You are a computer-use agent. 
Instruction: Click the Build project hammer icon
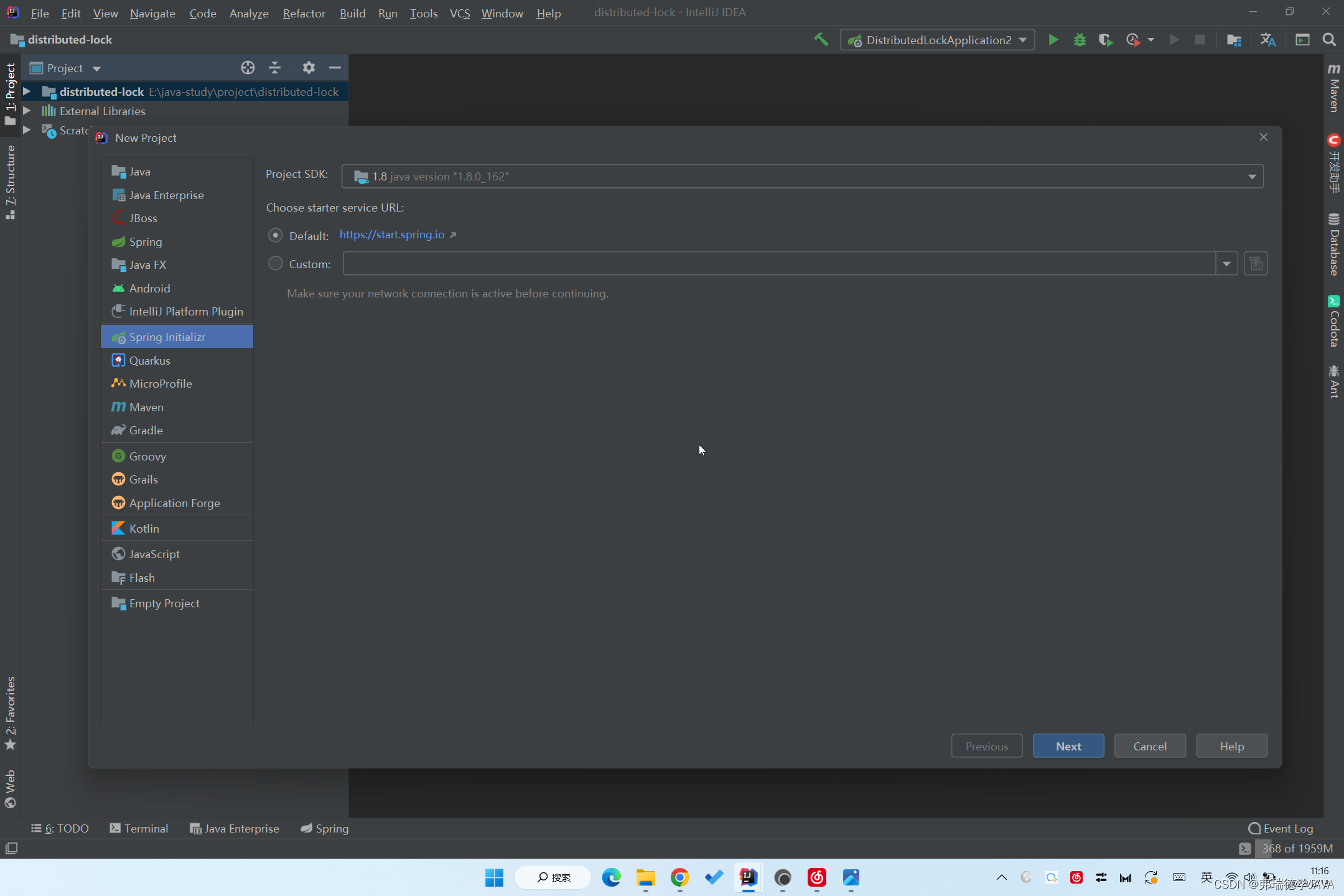(821, 40)
